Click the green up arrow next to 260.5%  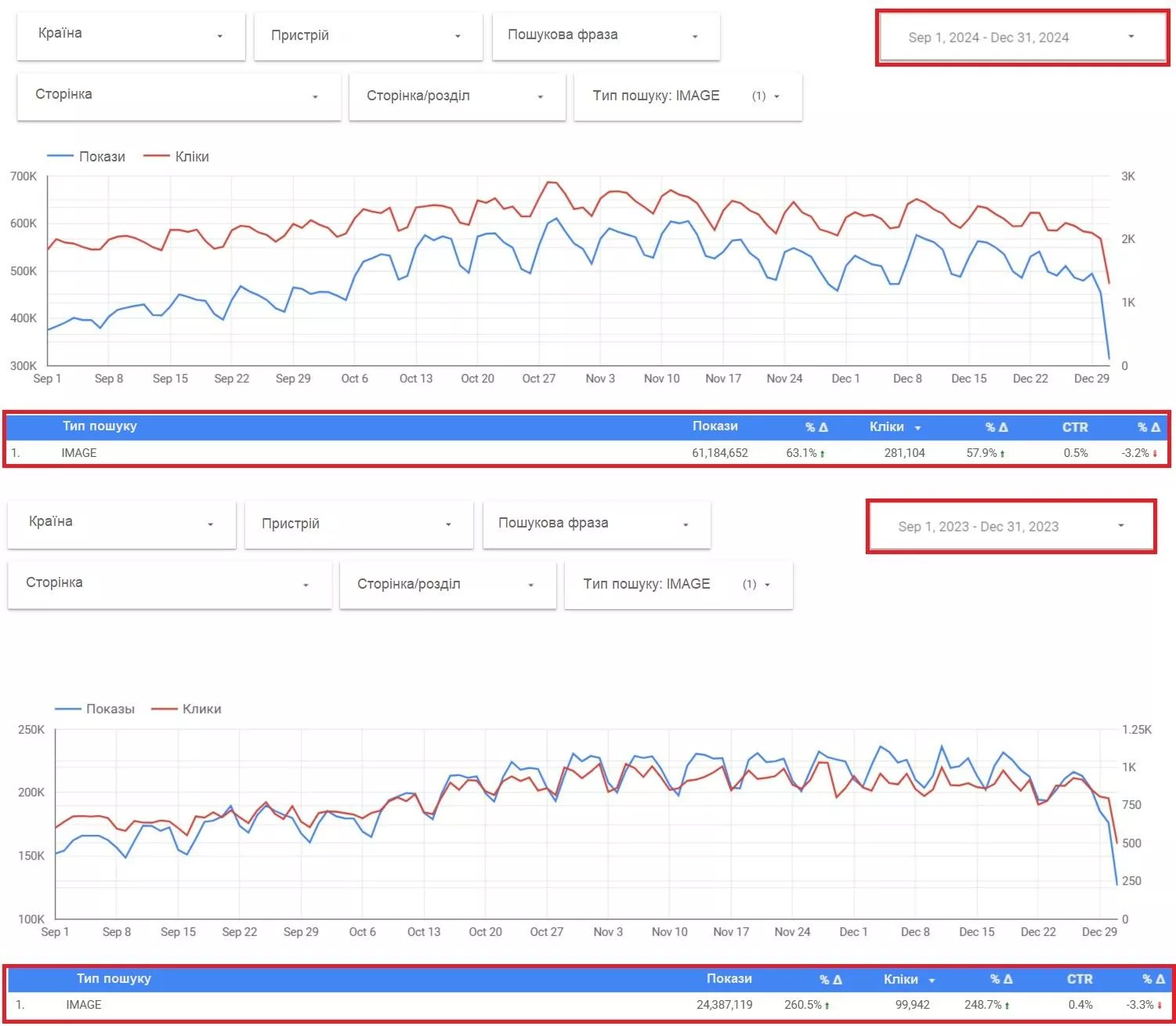coord(827,1006)
